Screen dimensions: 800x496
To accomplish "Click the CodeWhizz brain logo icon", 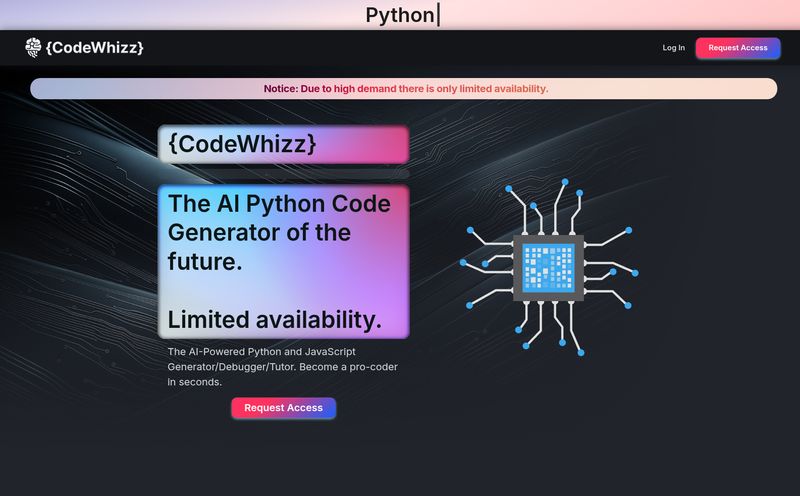I will coord(33,47).
